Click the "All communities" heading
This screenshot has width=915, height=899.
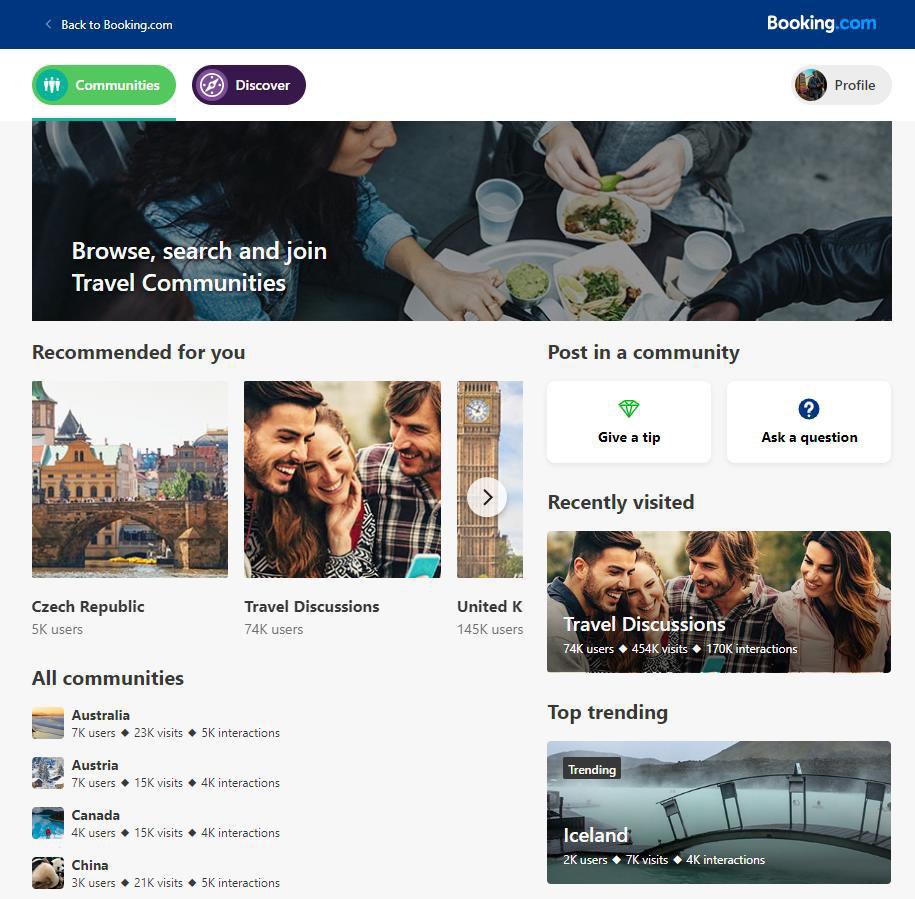108,678
